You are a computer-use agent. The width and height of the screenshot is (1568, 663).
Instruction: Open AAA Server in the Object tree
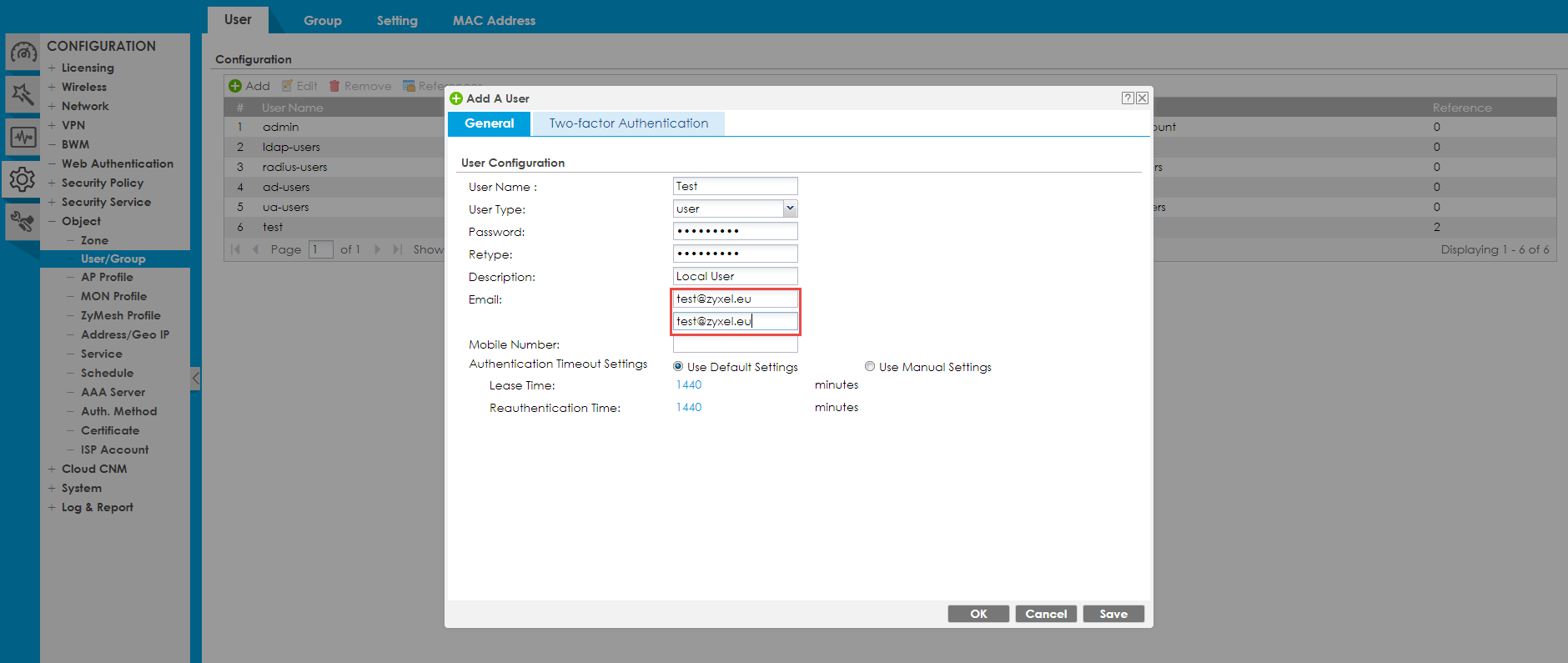113,392
